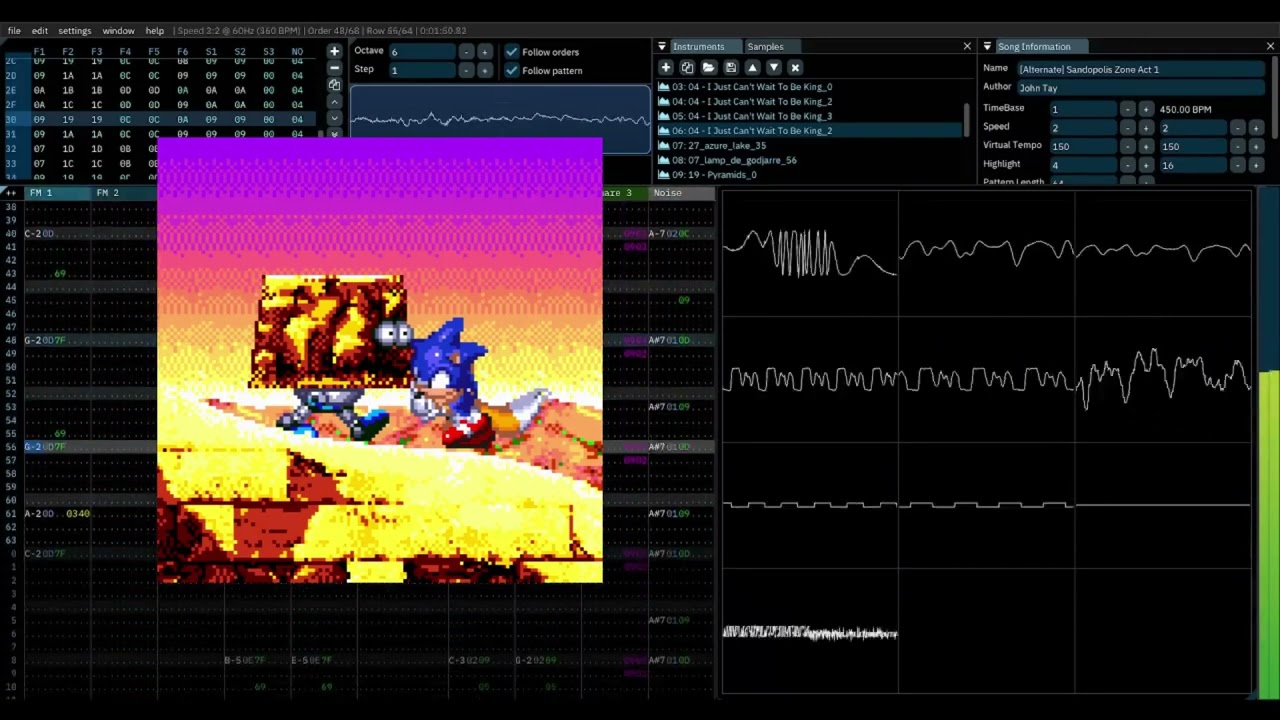1280x720 pixels.
Task: Increase the first Speed value
Action: click(1146, 128)
